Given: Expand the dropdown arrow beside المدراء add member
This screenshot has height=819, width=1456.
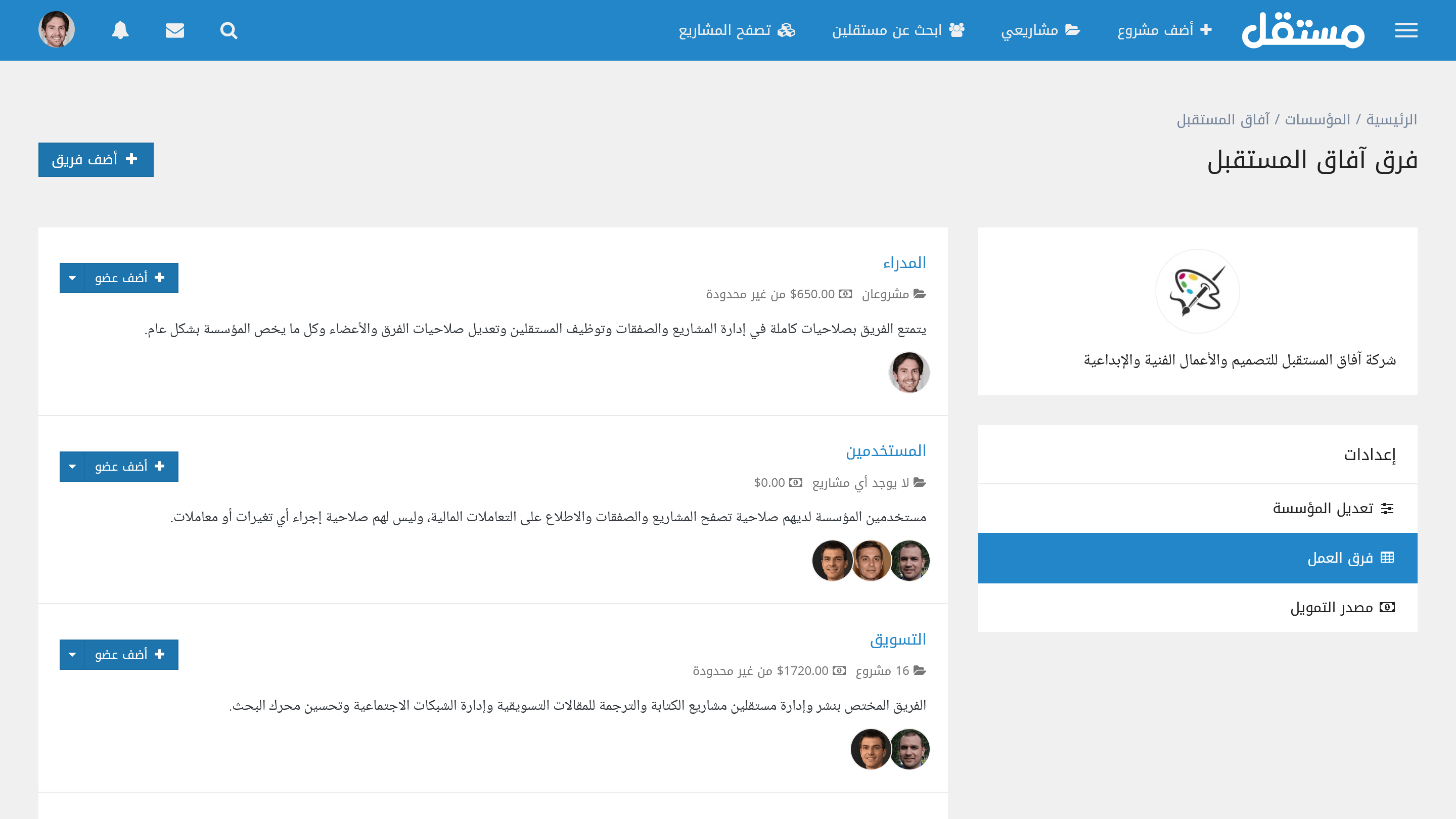Looking at the screenshot, I should pos(72,278).
